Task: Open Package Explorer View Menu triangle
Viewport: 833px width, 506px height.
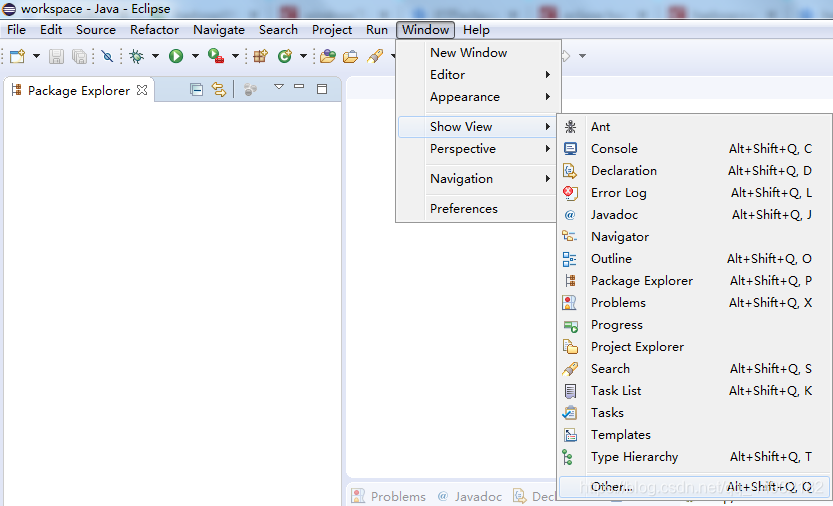Action: click(x=279, y=87)
